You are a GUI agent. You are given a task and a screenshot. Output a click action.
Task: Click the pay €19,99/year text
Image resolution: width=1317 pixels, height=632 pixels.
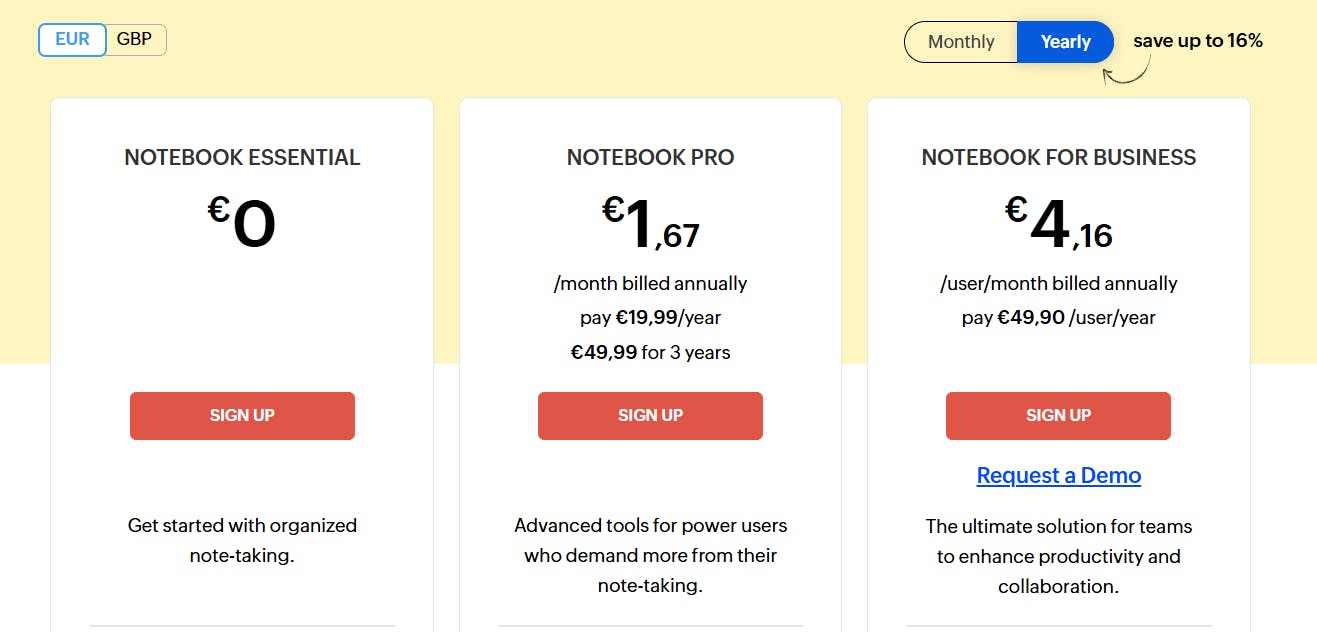[650, 317]
